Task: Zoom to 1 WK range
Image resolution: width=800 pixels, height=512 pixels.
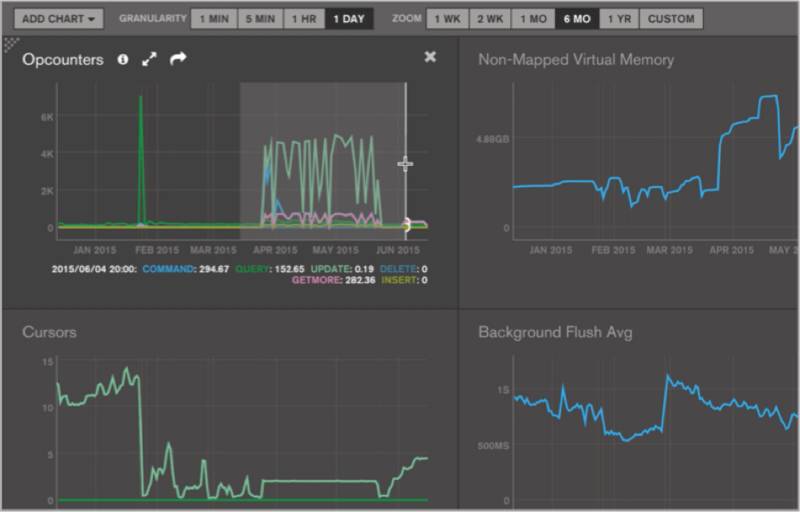Action: pyautogui.click(x=447, y=19)
